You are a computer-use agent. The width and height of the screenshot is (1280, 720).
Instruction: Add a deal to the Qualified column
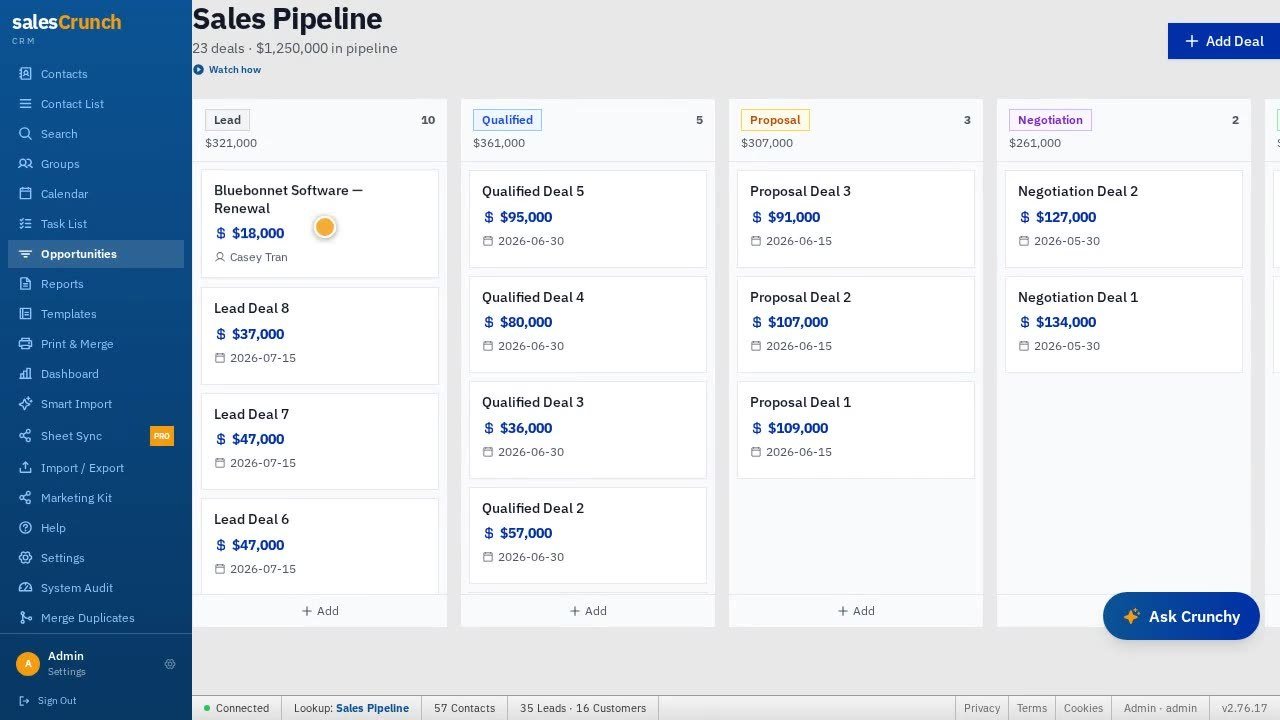click(588, 611)
